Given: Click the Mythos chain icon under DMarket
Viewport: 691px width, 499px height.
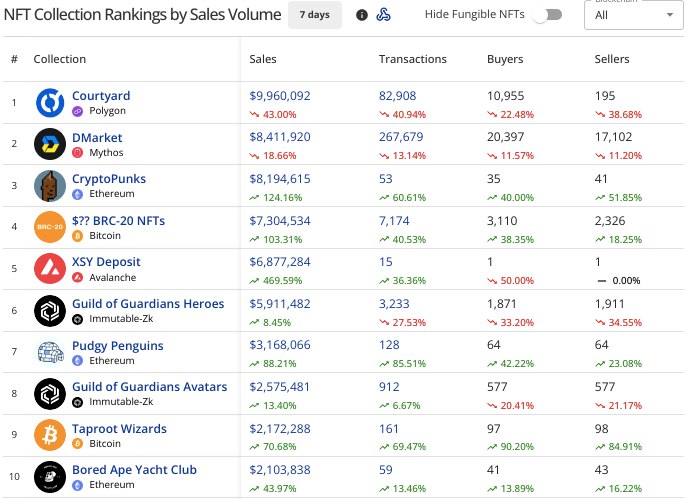Looking at the screenshot, I should (x=78, y=153).
